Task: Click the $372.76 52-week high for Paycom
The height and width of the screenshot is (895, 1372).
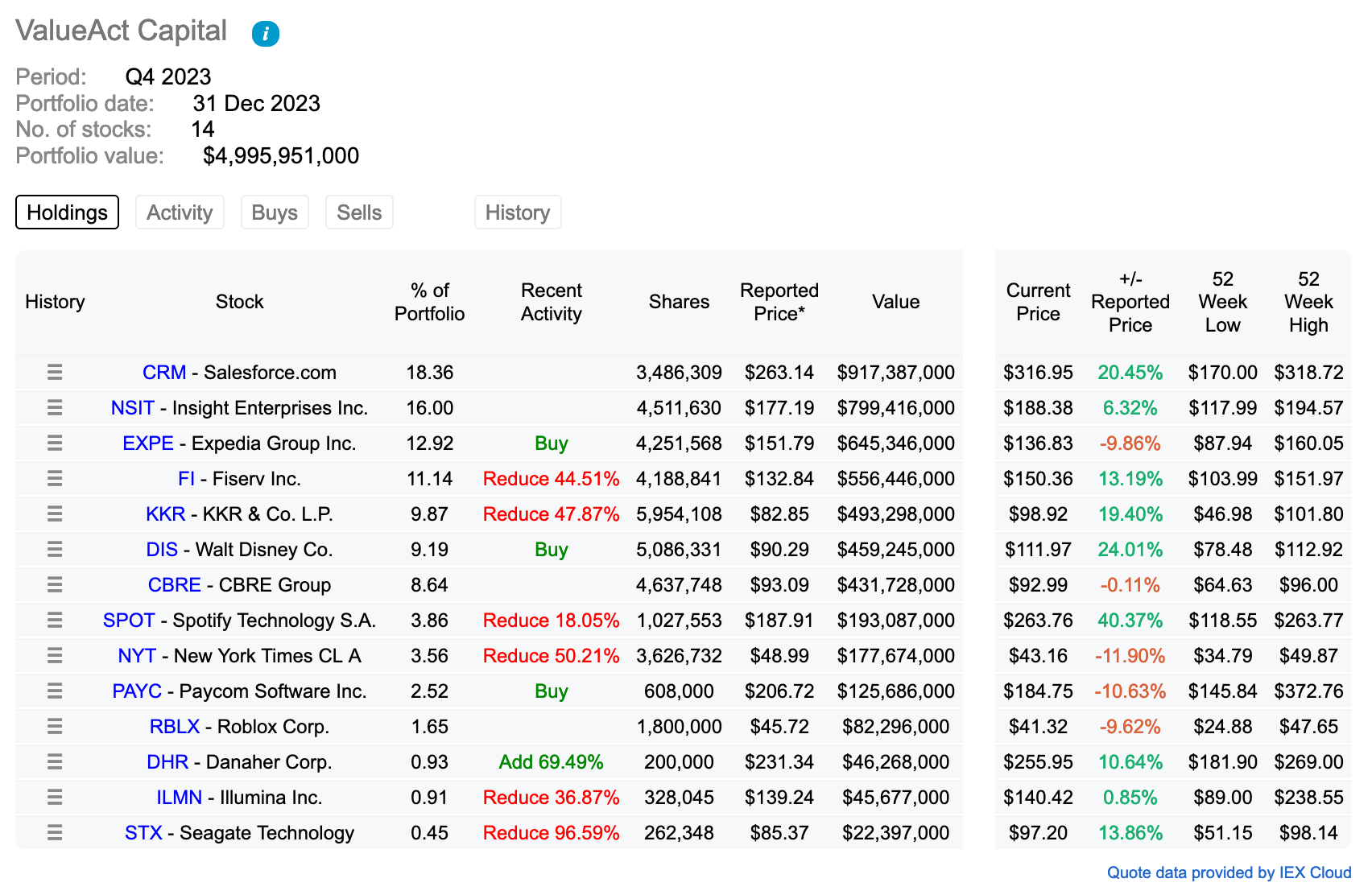Action: 1309,691
